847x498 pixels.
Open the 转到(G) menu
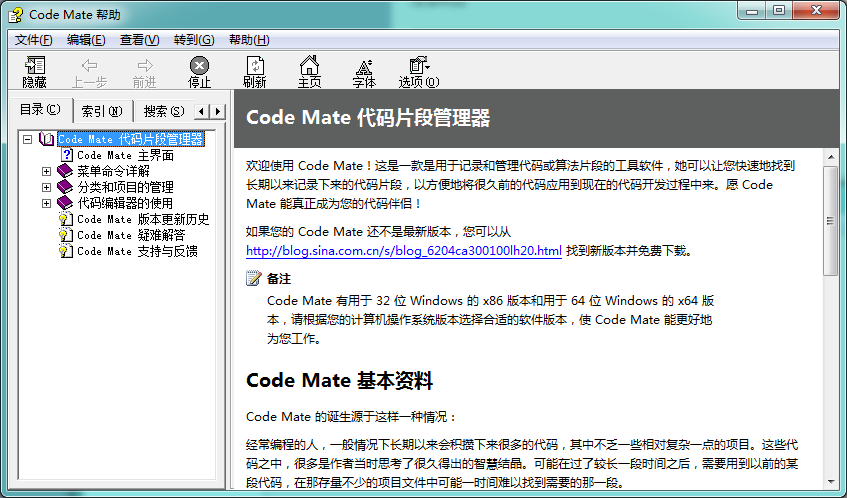click(194, 40)
